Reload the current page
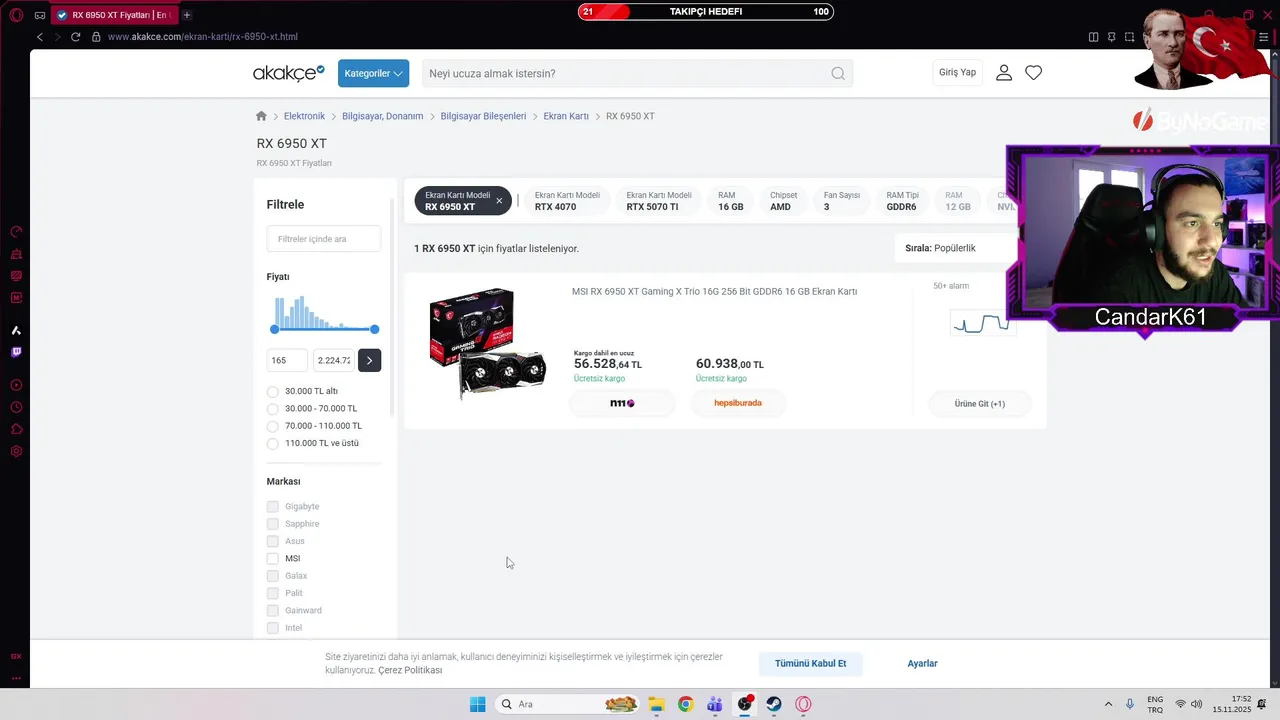Viewport: 1280px width, 720px height. (75, 37)
